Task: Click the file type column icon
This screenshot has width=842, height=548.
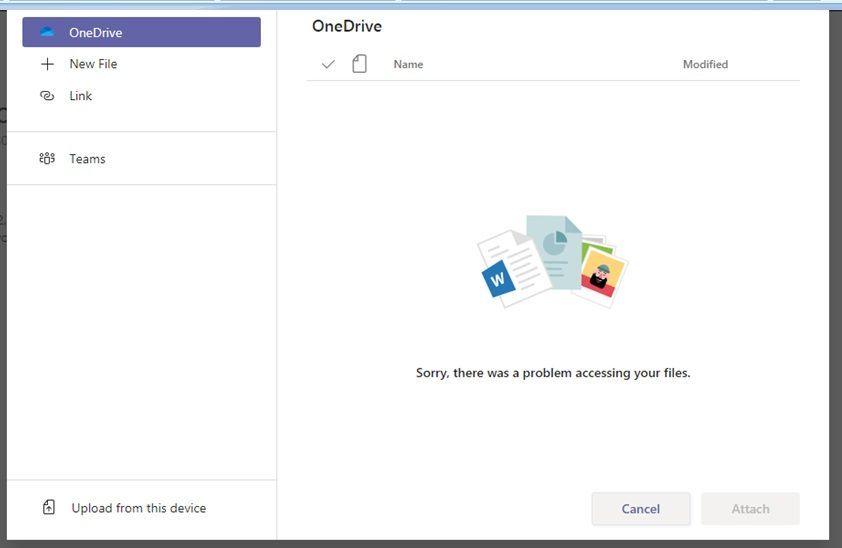Action: coord(359,64)
